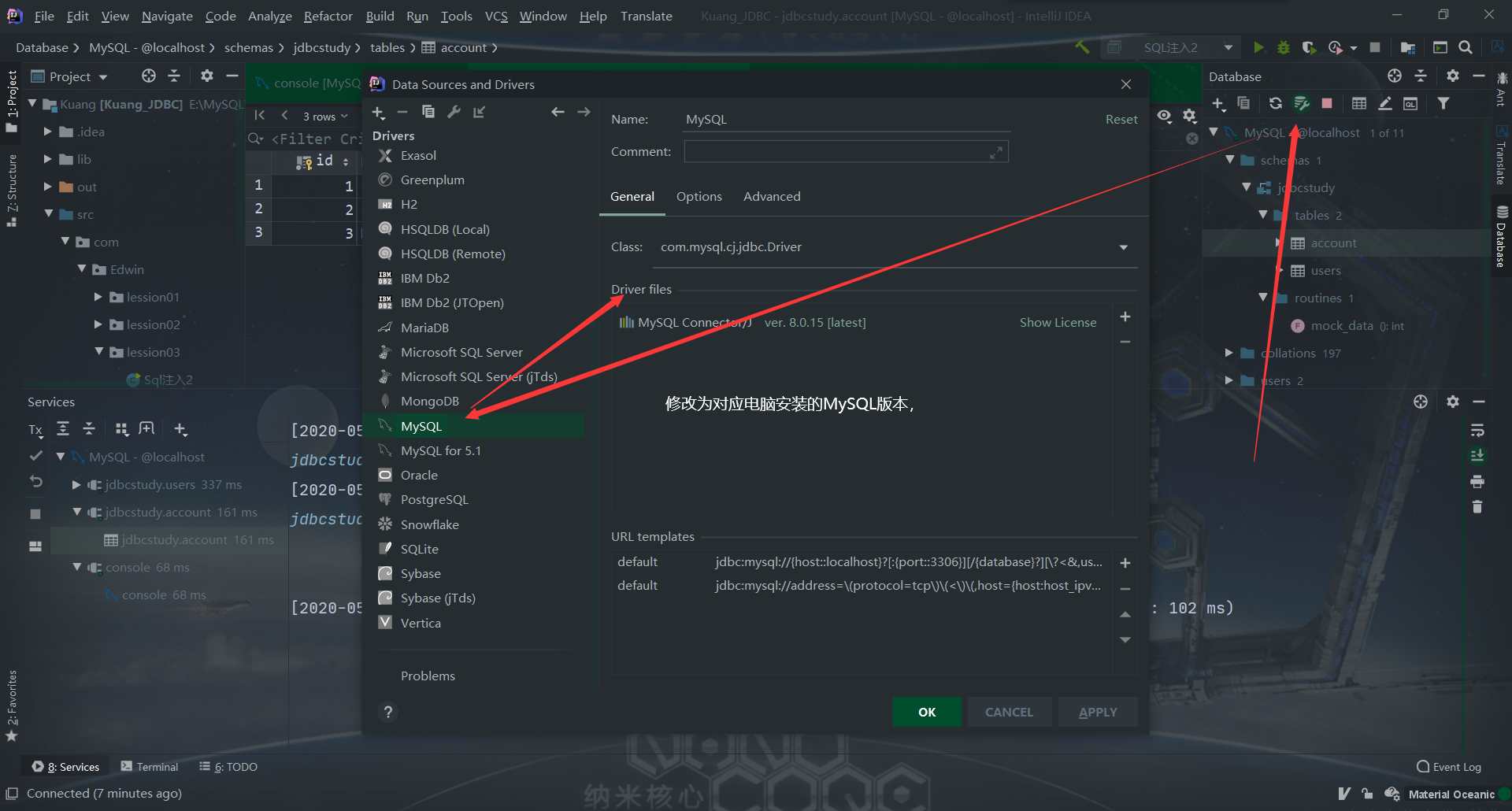Add a driver file with plus icon
Screen dimensions: 1512x811
point(1125,317)
